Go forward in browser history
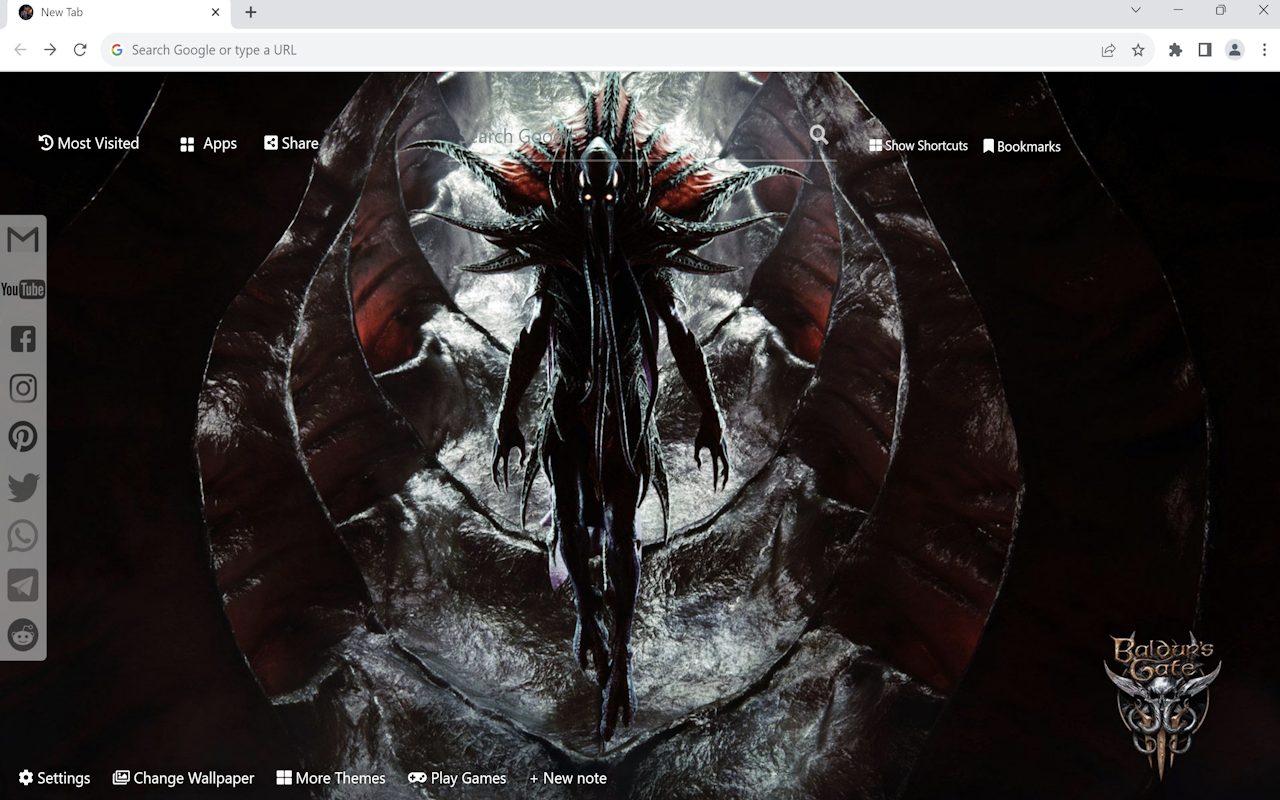Image resolution: width=1280 pixels, height=800 pixels. 50,50
